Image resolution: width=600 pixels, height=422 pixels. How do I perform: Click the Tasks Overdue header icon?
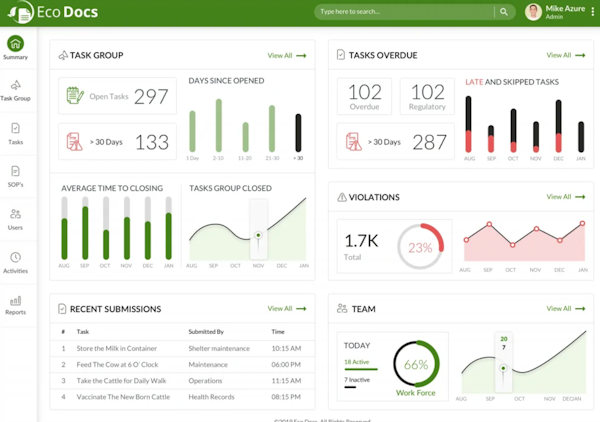point(341,55)
